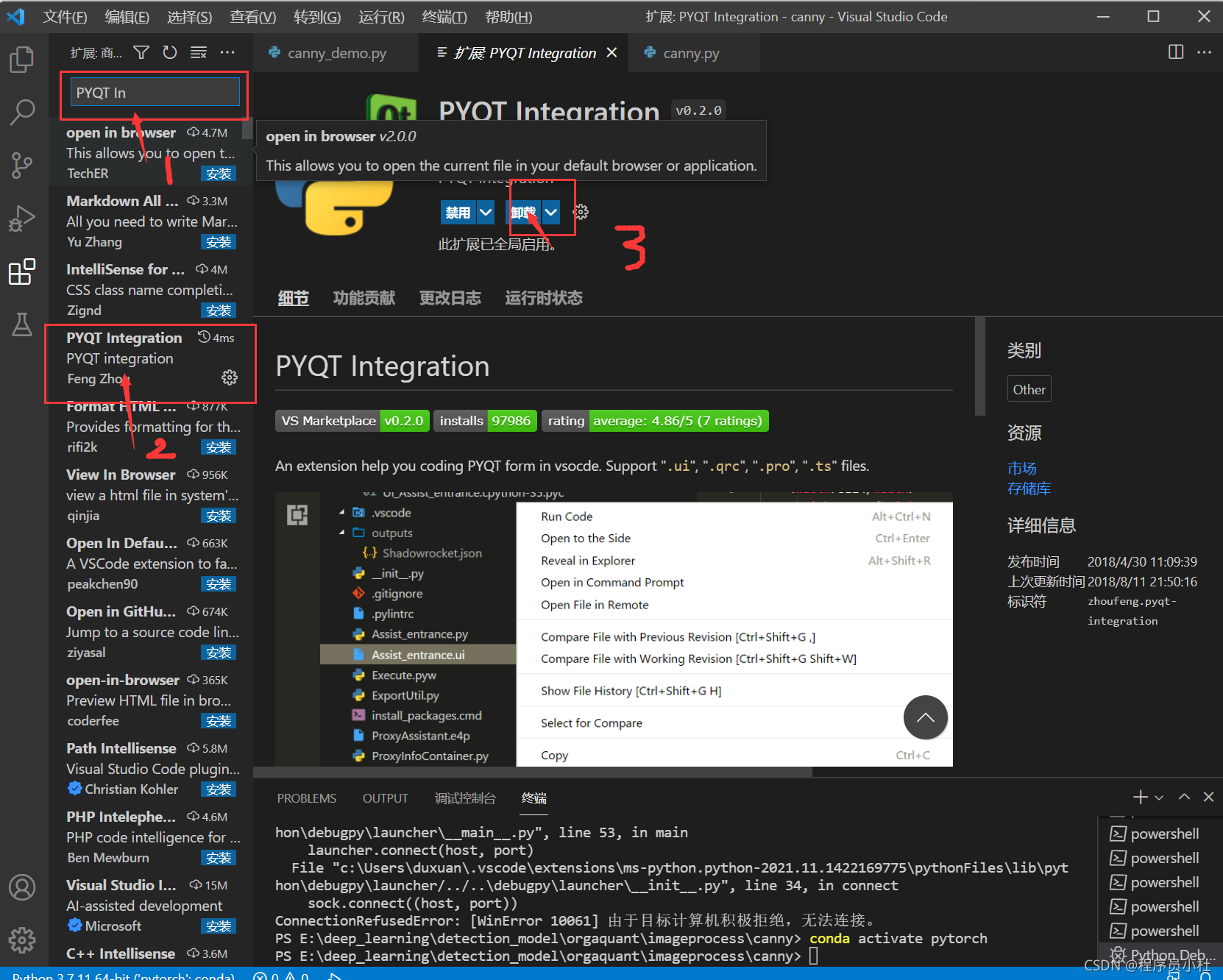This screenshot has width=1223, height=980.
Task: Click the VS Marketplace v0.2.0 badge
Action: [352, 421]
